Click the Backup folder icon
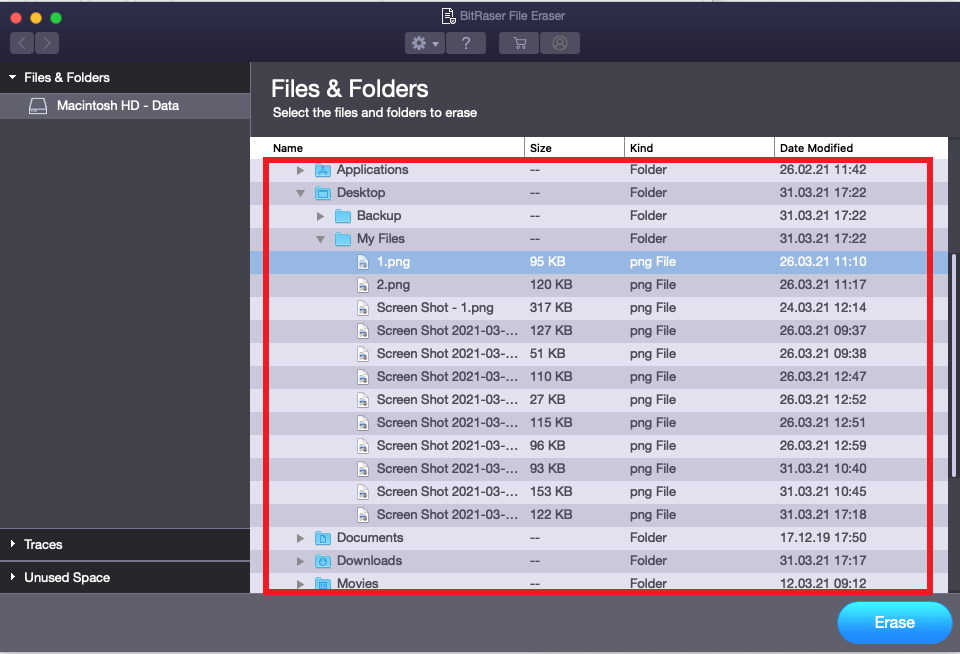The width and height of the screenshot is (960, 654). coord(343,216)
